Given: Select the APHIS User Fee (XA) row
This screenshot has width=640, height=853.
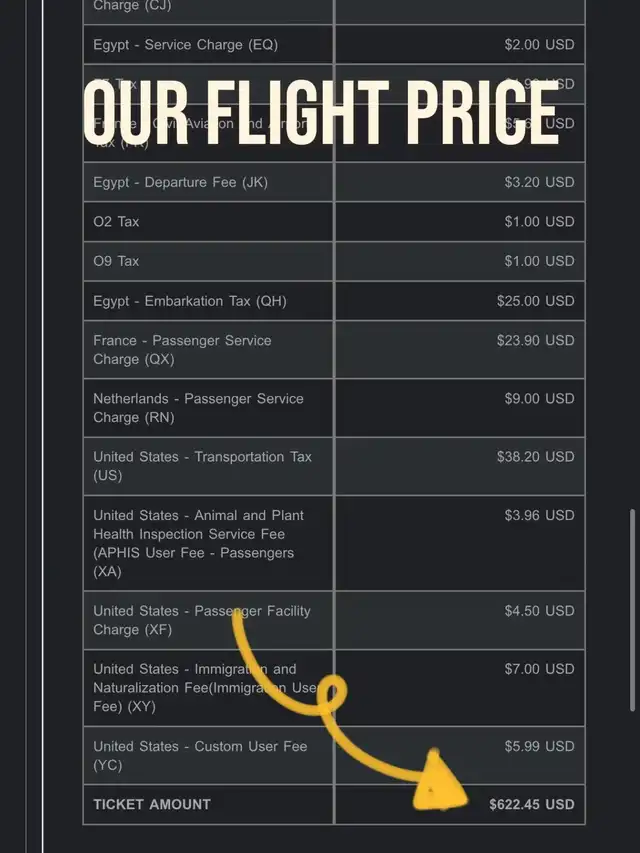Looking at the screenshot, I should [334, 543].
